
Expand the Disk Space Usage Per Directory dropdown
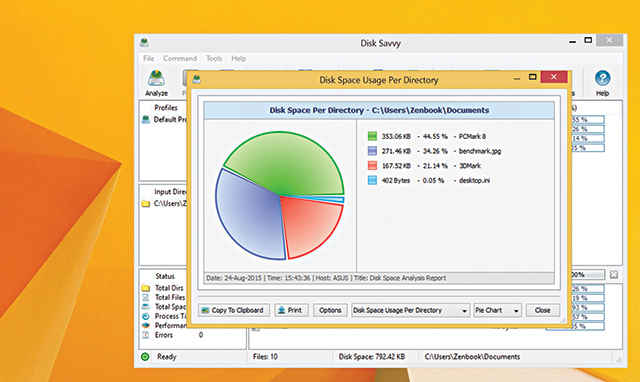tap(410, 311)
